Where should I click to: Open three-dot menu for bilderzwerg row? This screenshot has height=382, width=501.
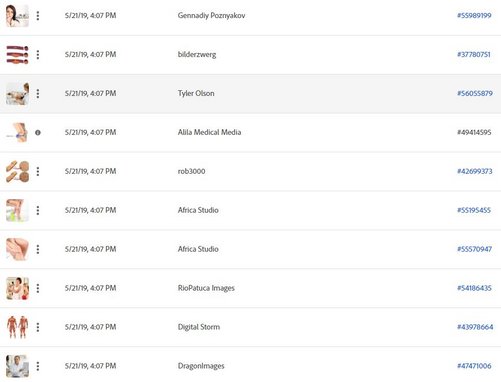click(38, 54)
